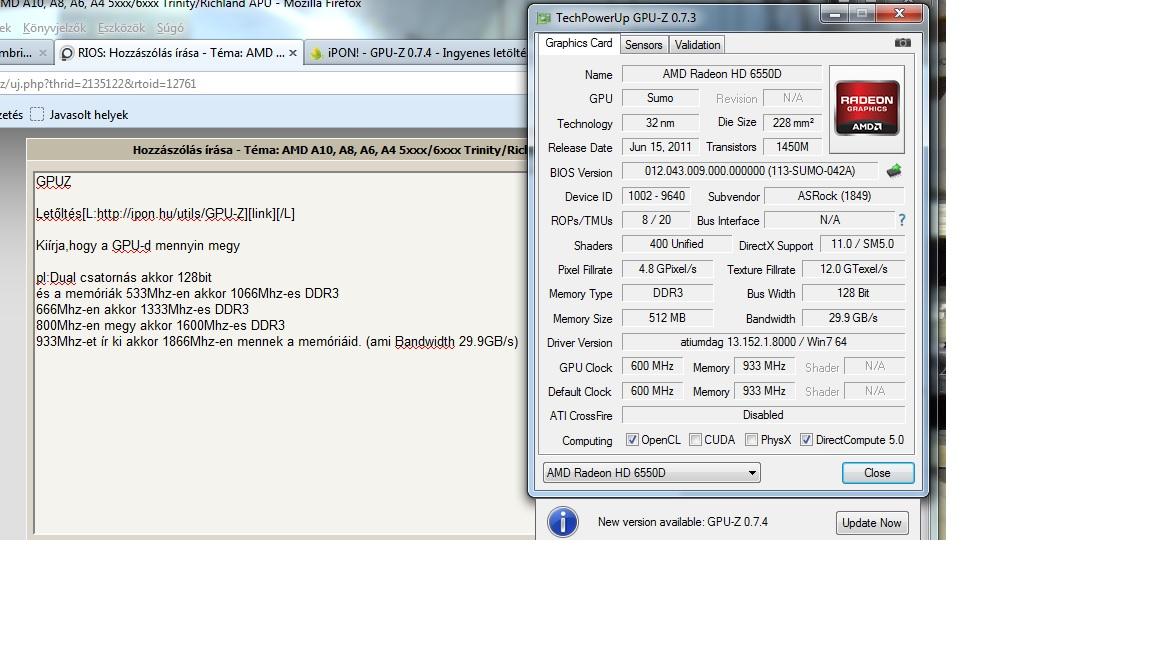Image resolution: width=1152 pixels, height=648 pixels.
Task: Switch to the Graphics Card tab
Action: [578, 43]
